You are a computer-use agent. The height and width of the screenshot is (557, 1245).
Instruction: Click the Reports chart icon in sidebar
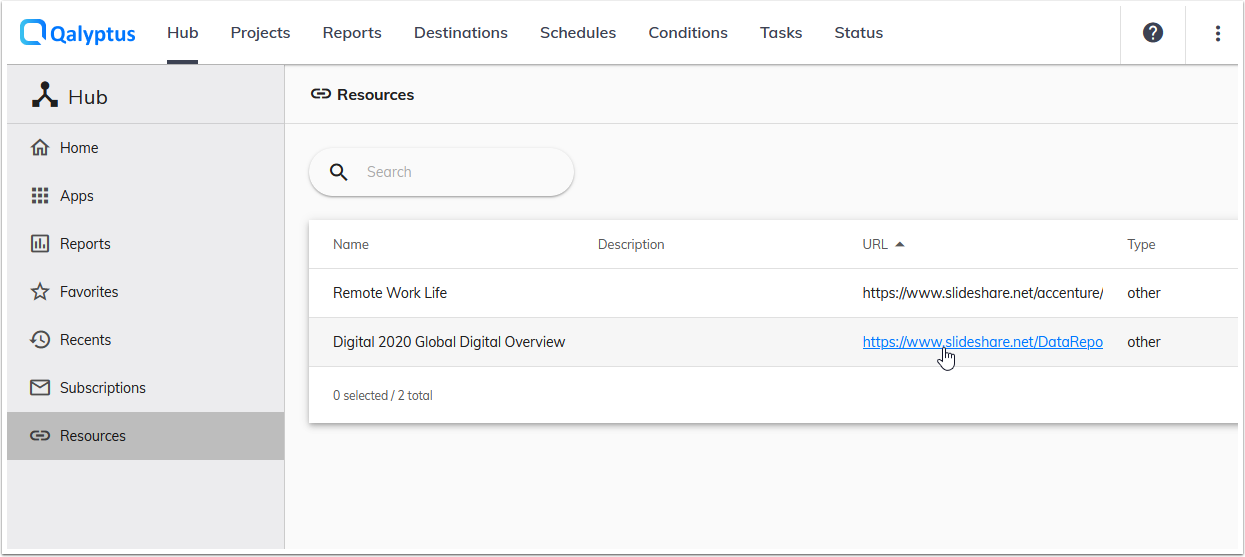(x=40, y=244)
